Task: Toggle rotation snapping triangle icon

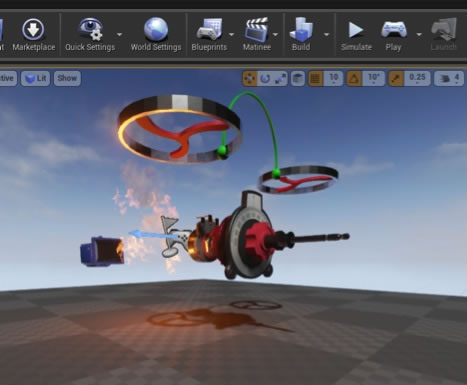Action: tap(354, 79)
